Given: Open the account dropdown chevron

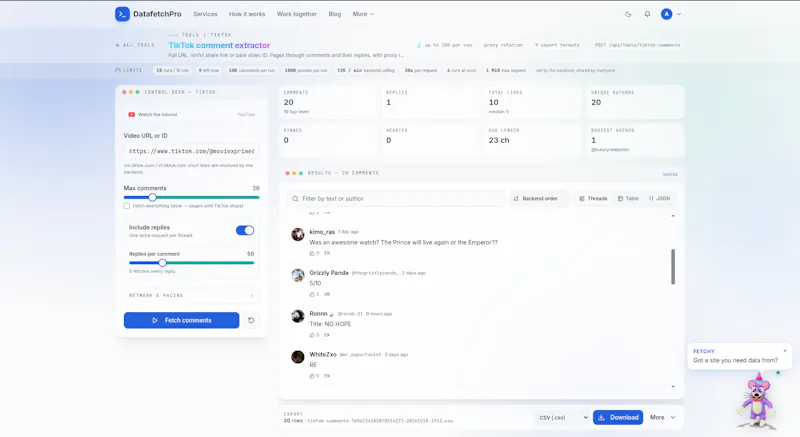Looking at the screenshot, I should pyautogui.click(x=679, y=14).
